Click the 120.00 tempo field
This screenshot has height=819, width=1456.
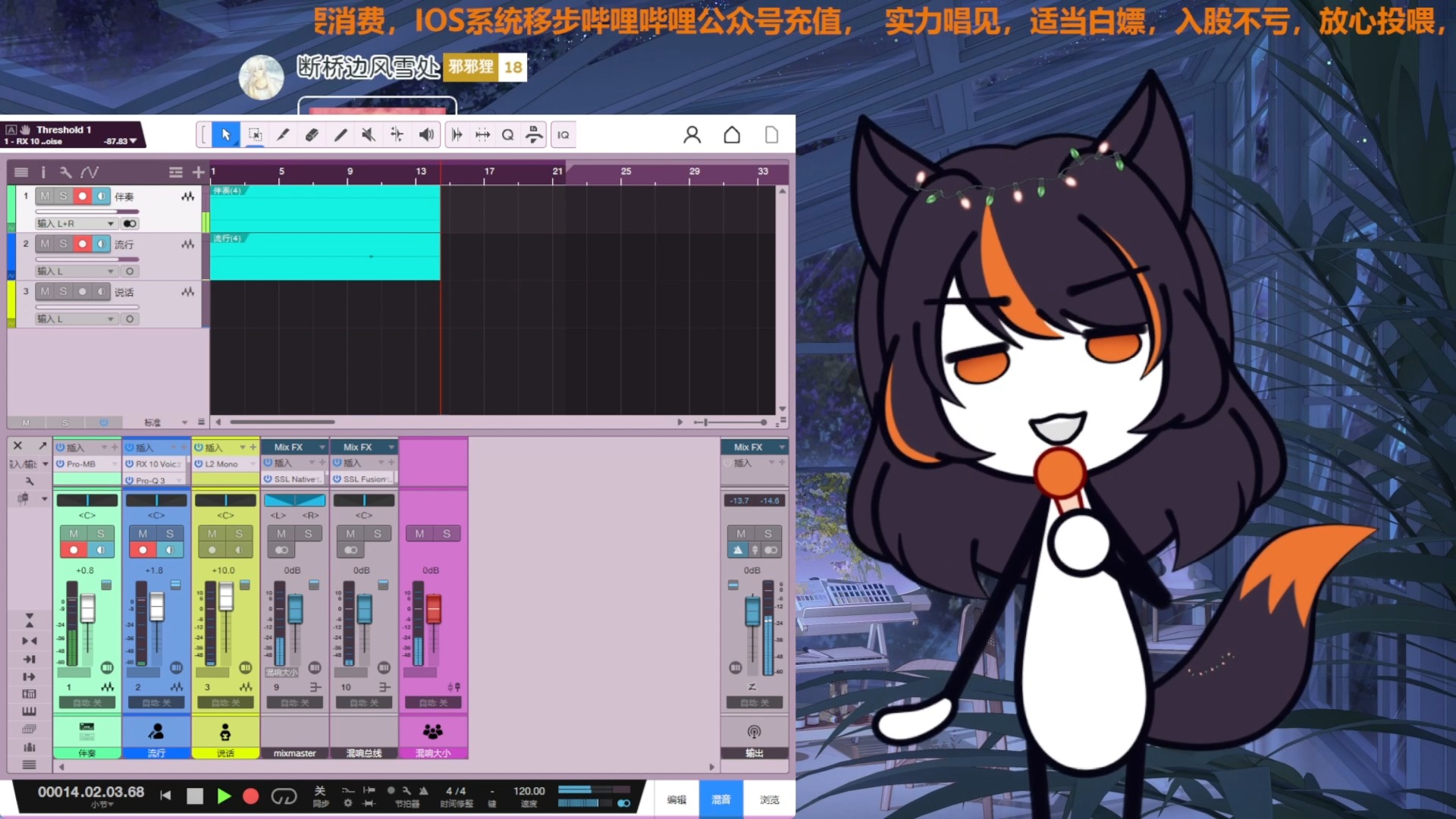[529, 791]
